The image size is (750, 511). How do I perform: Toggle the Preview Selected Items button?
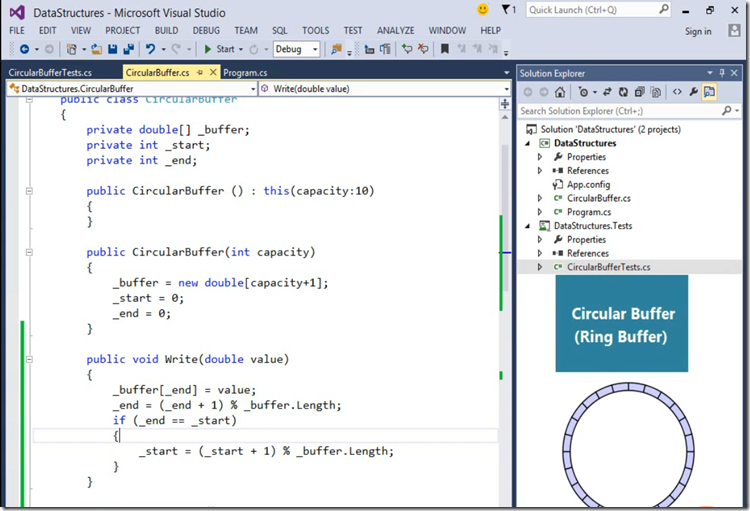click(709, 92)
